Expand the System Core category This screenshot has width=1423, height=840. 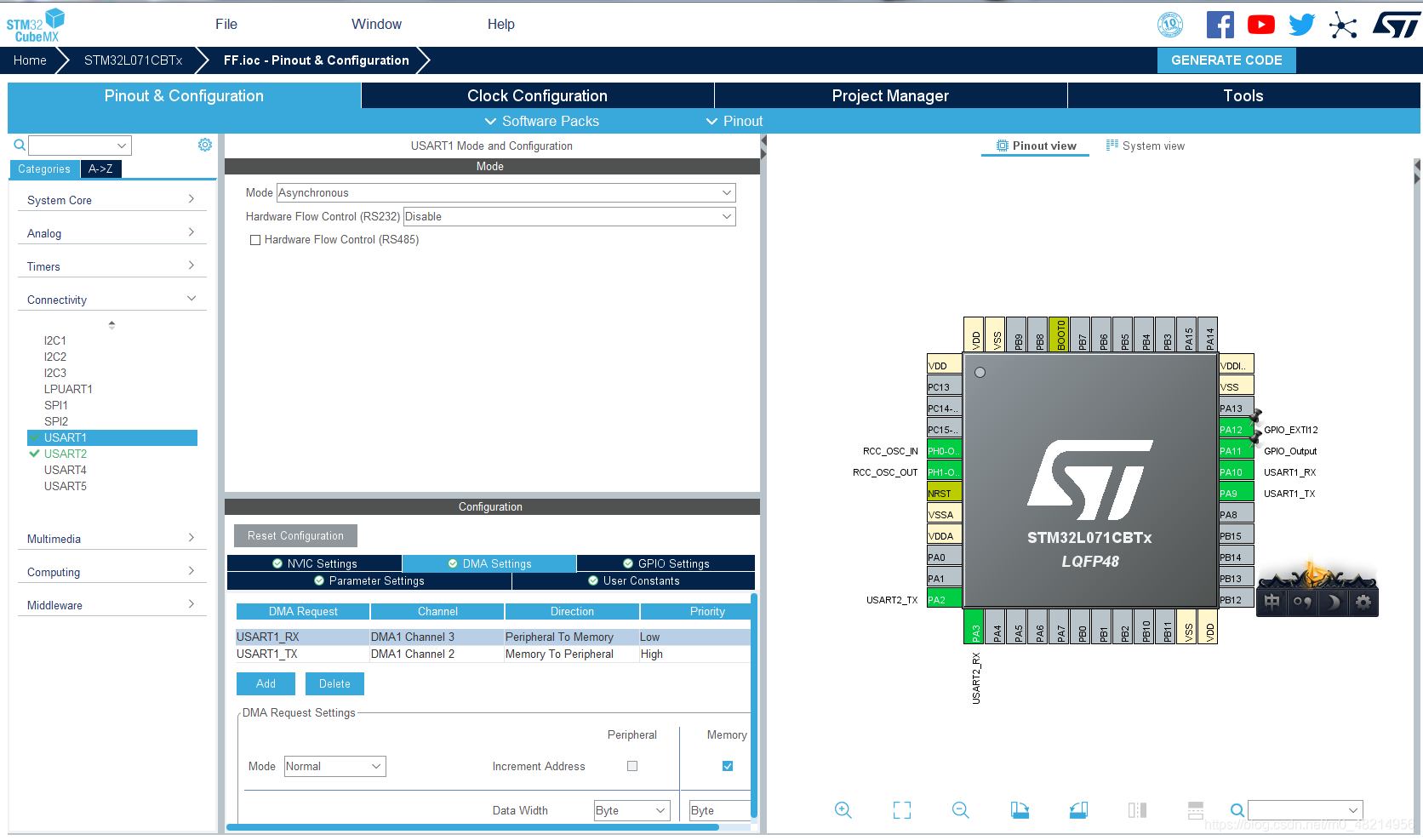[x=111, y=200]
